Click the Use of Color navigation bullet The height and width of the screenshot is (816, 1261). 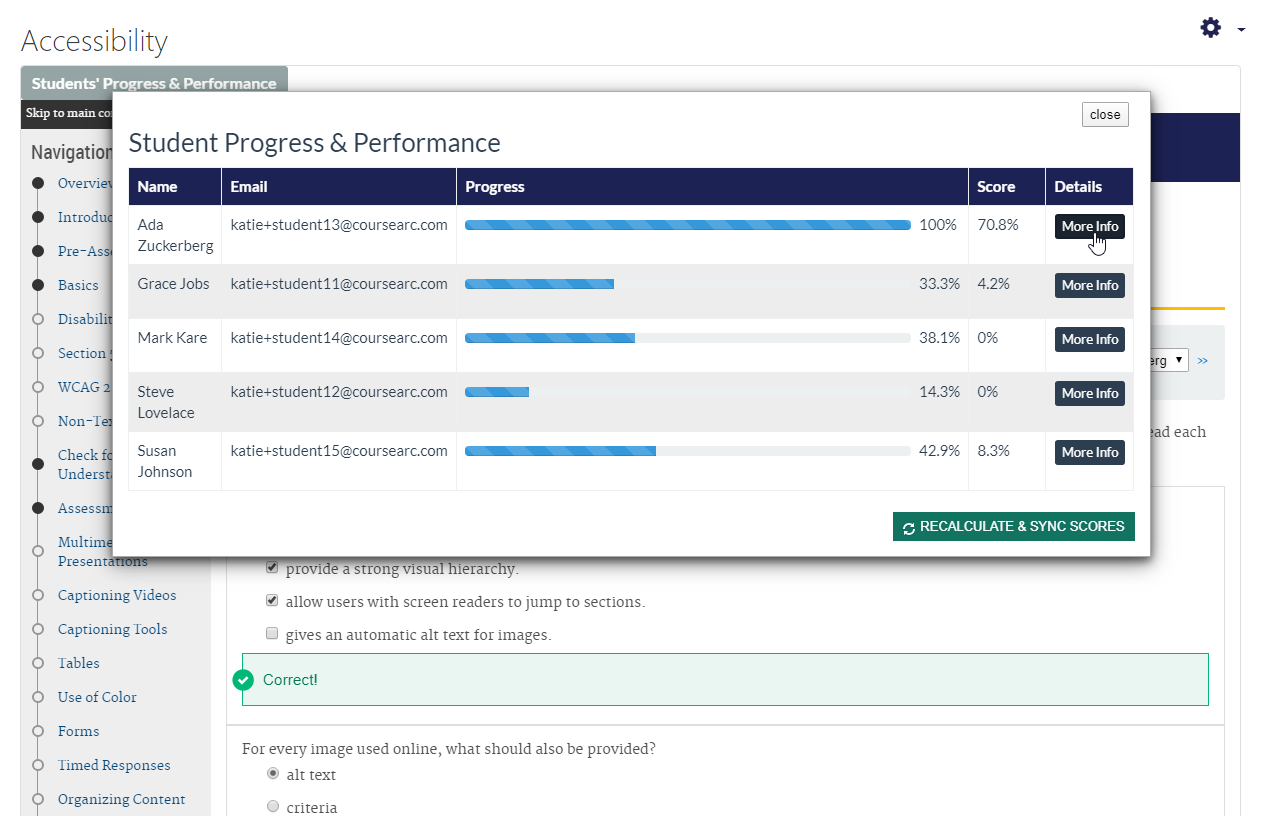pyautogui.click(x=38, y=697)
